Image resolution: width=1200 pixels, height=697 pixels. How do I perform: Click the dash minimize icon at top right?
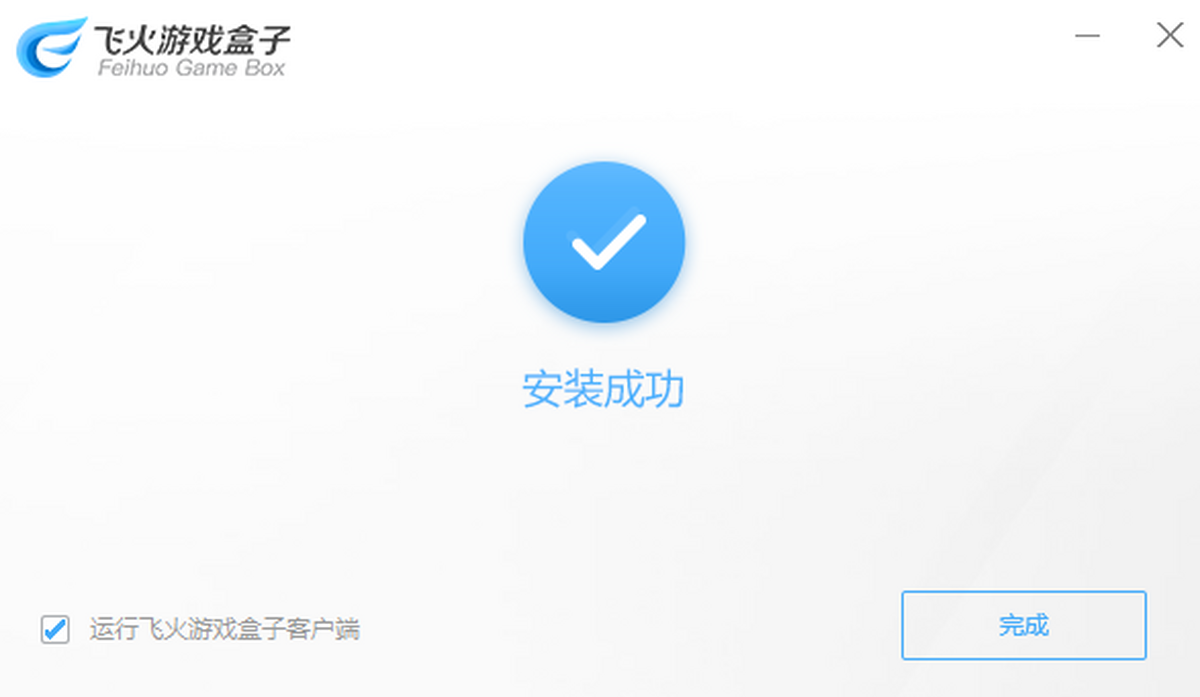click(1088, 36)
